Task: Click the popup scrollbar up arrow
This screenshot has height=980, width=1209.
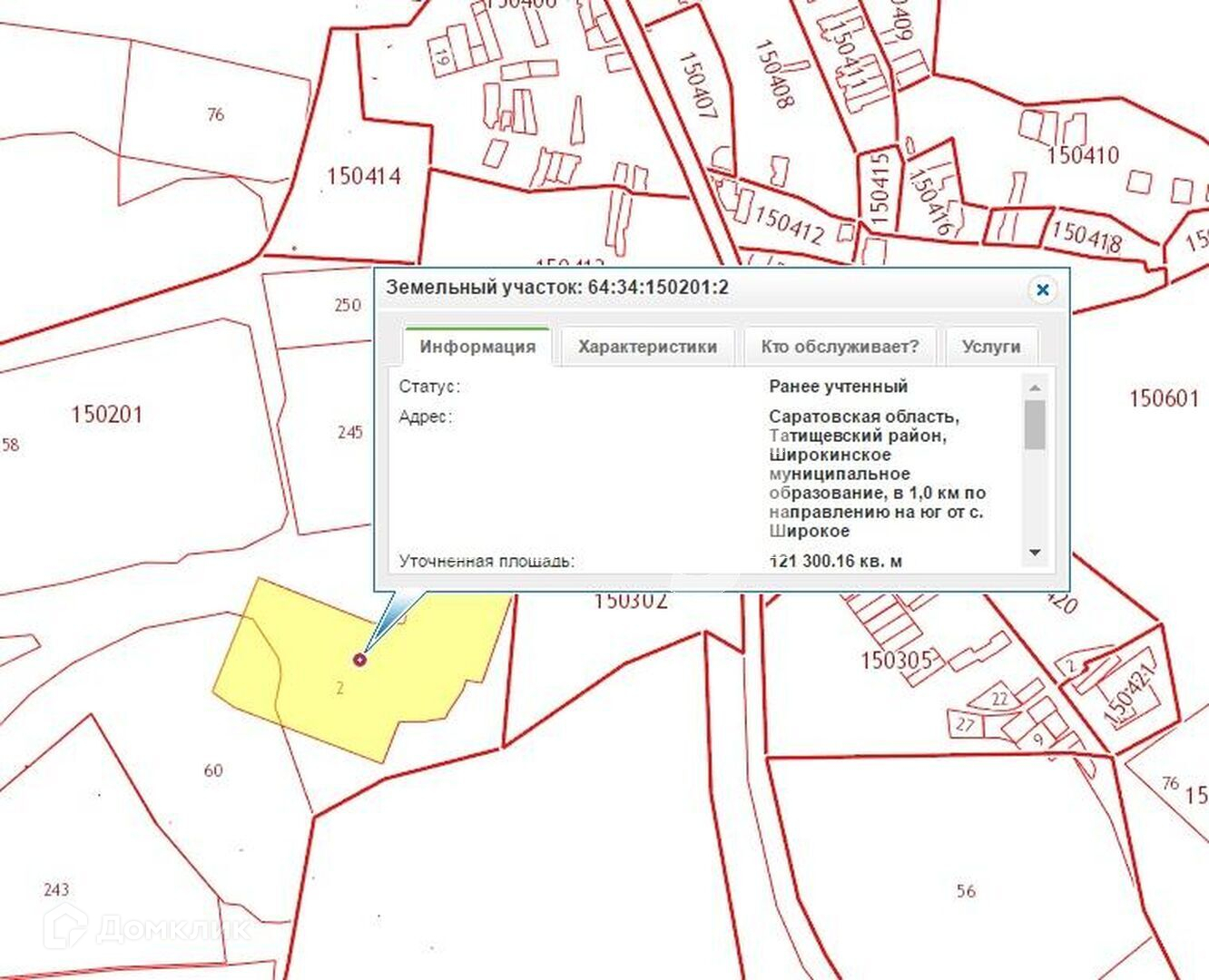Action: [x=1034, y=387]
